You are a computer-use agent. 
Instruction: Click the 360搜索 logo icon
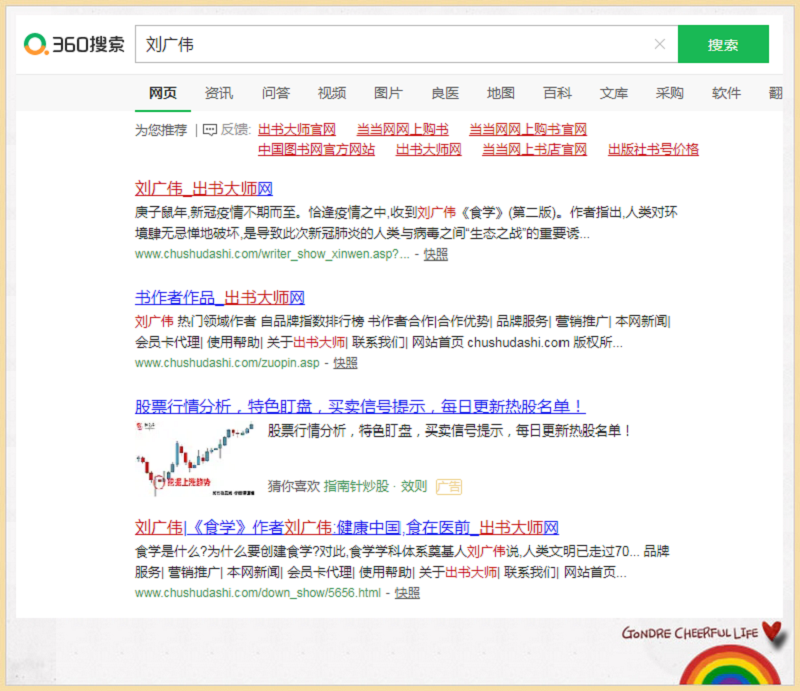pyautogui.click(x=37, y=44)
